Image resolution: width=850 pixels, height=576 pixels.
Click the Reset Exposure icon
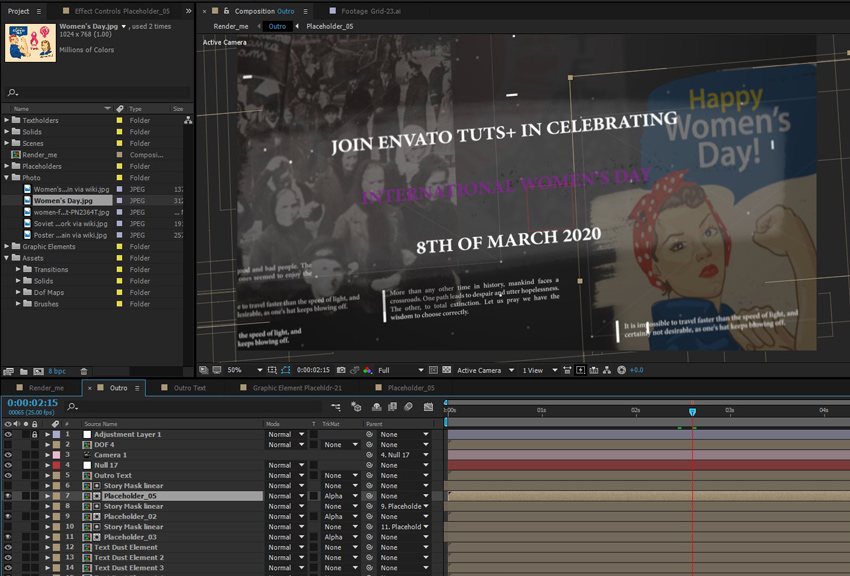click(x=621, y=370)
